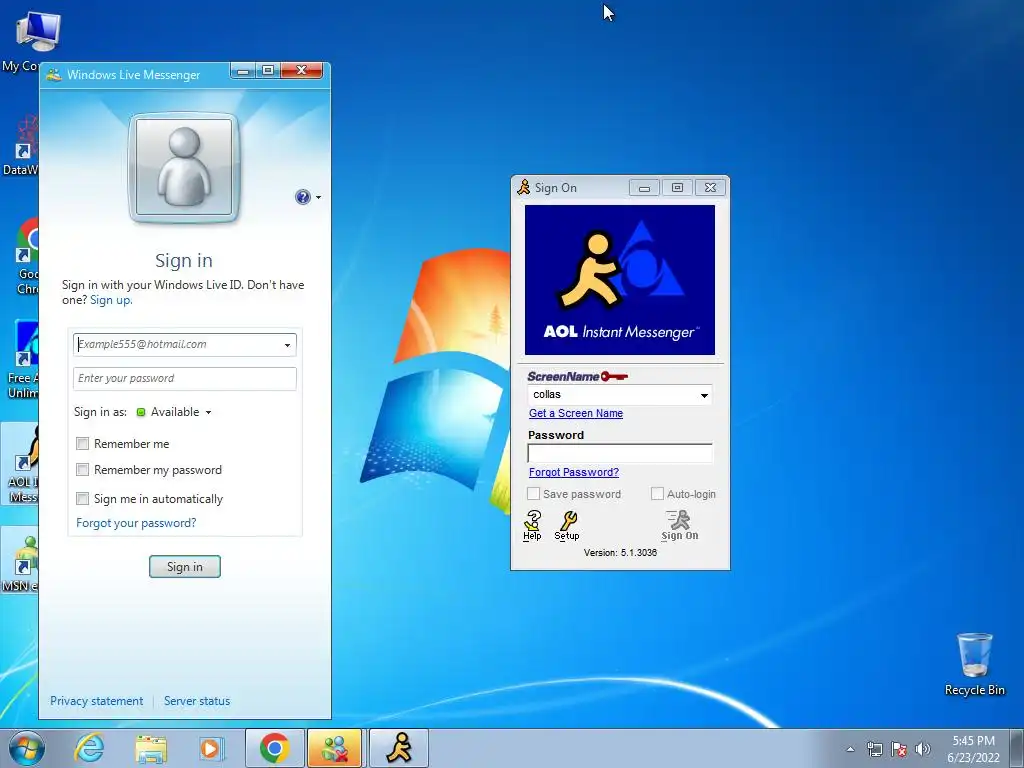The width and height of the screenshot is (1024, 768).
Task: Click the network tray icon
Action: tap(874, 749)
